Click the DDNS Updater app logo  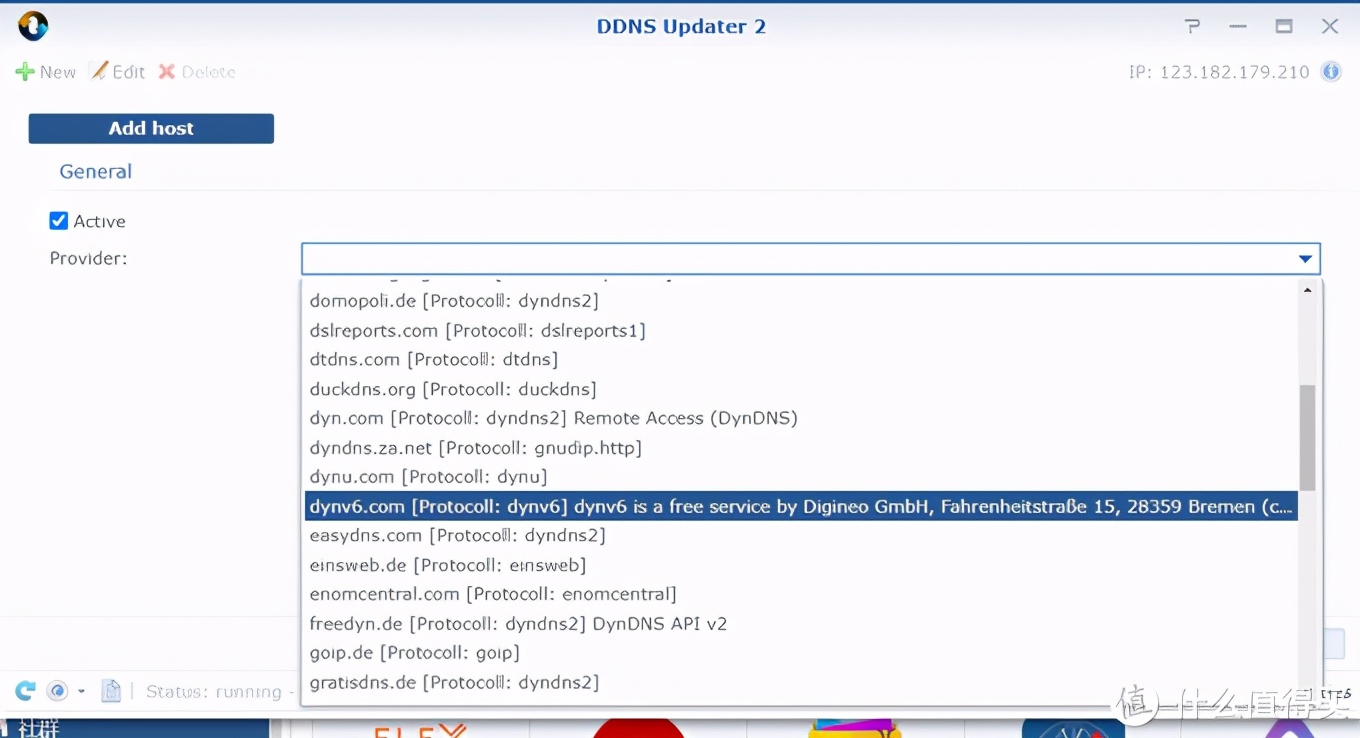[33, 26]
